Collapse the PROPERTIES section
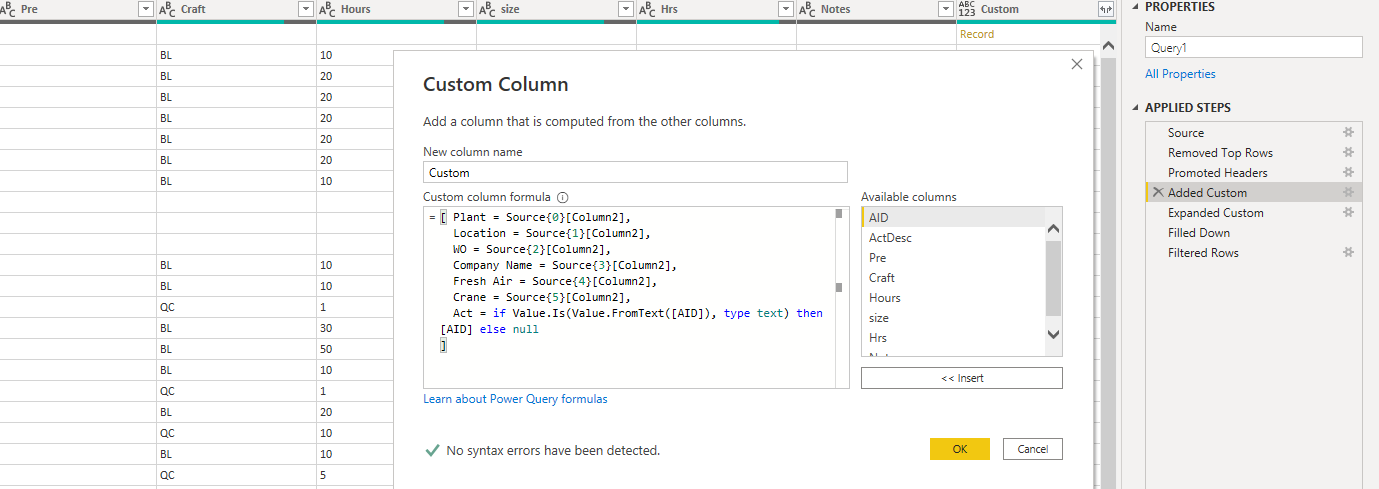 pos(1137,7)
